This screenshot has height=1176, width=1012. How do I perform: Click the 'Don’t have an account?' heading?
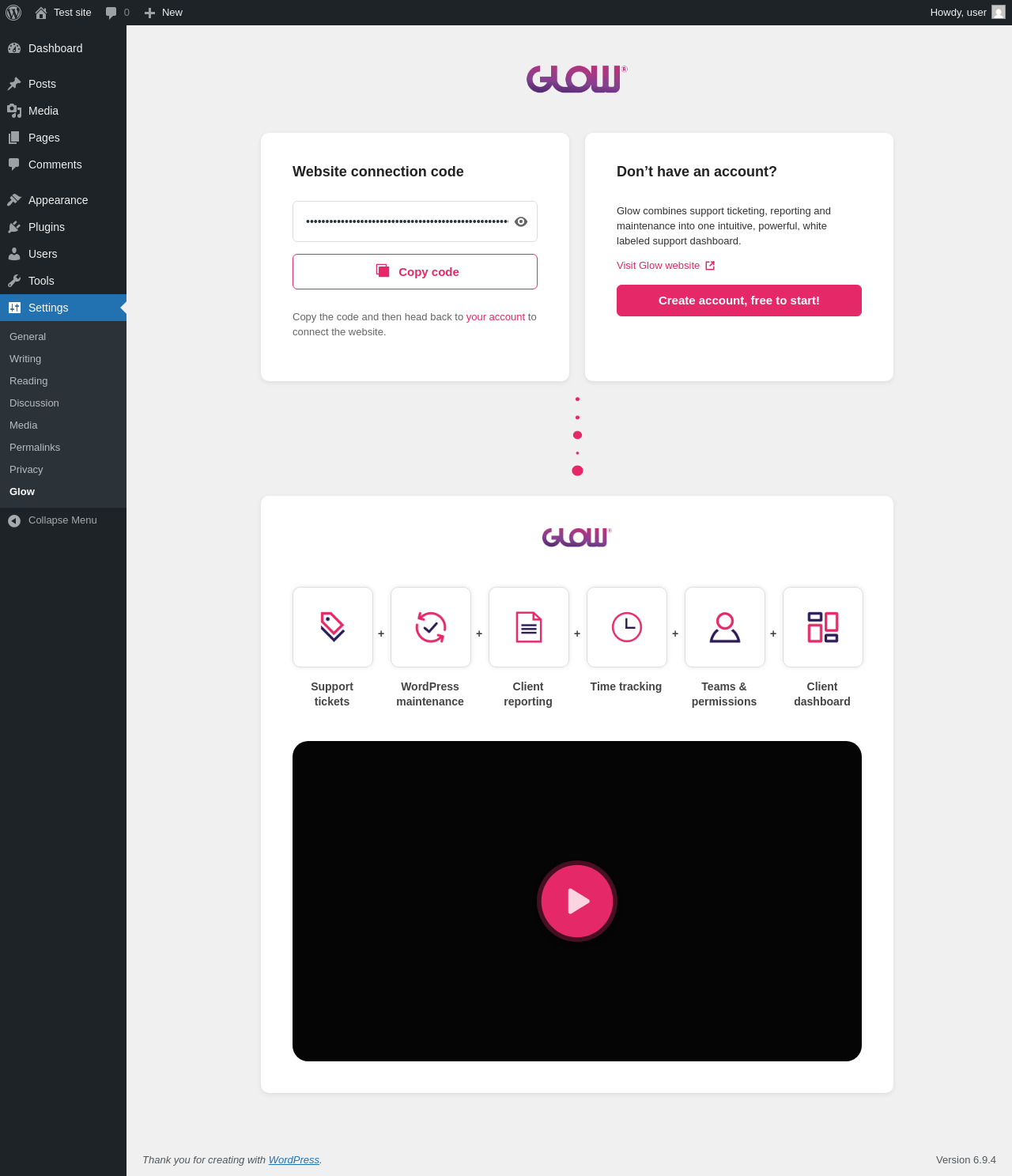pos(697,172)
